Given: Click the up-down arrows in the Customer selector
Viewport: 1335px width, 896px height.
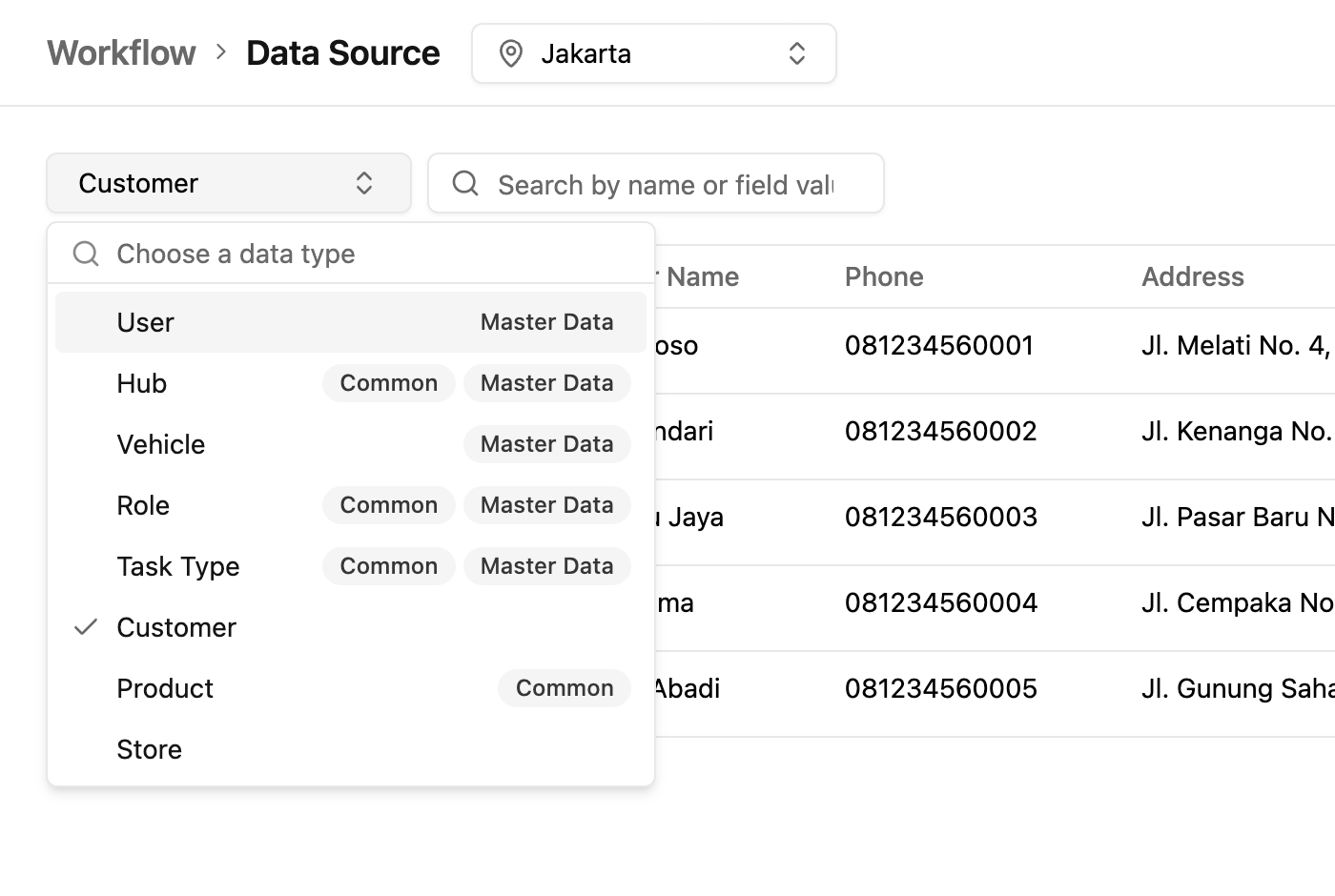Looking at the screenshot, I should (364, 183).
